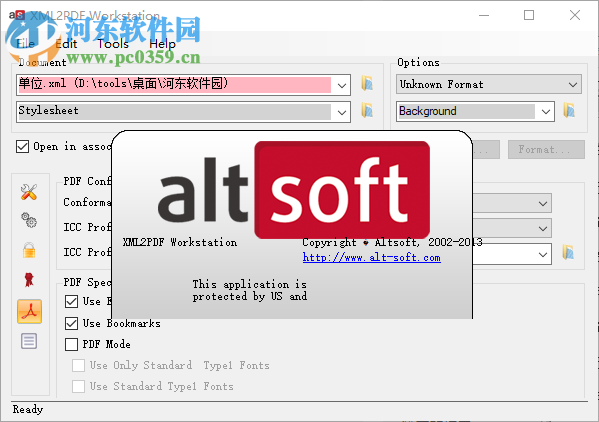The image size is (599, 422).
Task: Open security padlock sidebar icon
Action: pyautogui.click(x=29, y=250)
